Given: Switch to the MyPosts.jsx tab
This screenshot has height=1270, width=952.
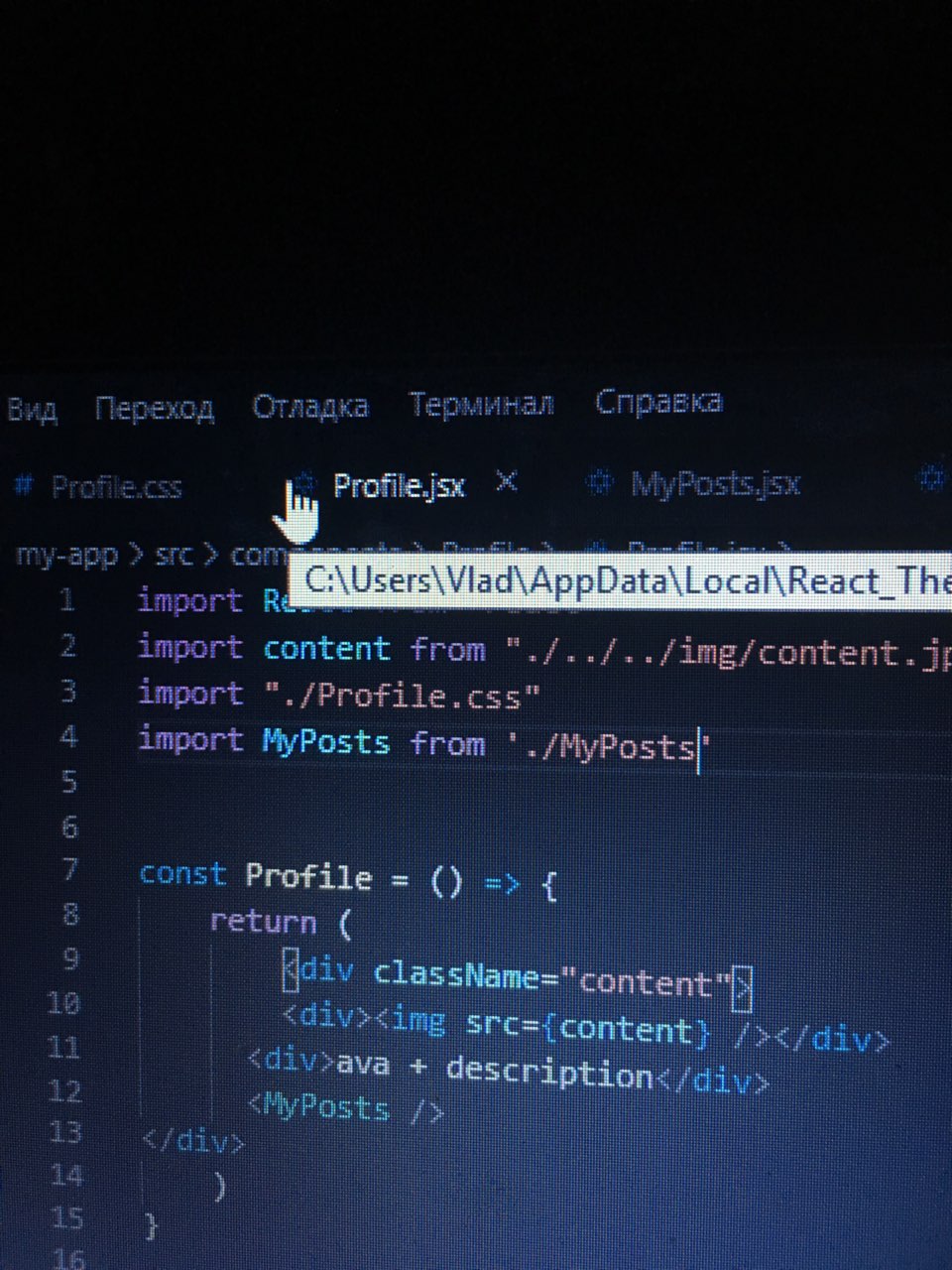Looking at the screenshot, I should tap(715, 483).
